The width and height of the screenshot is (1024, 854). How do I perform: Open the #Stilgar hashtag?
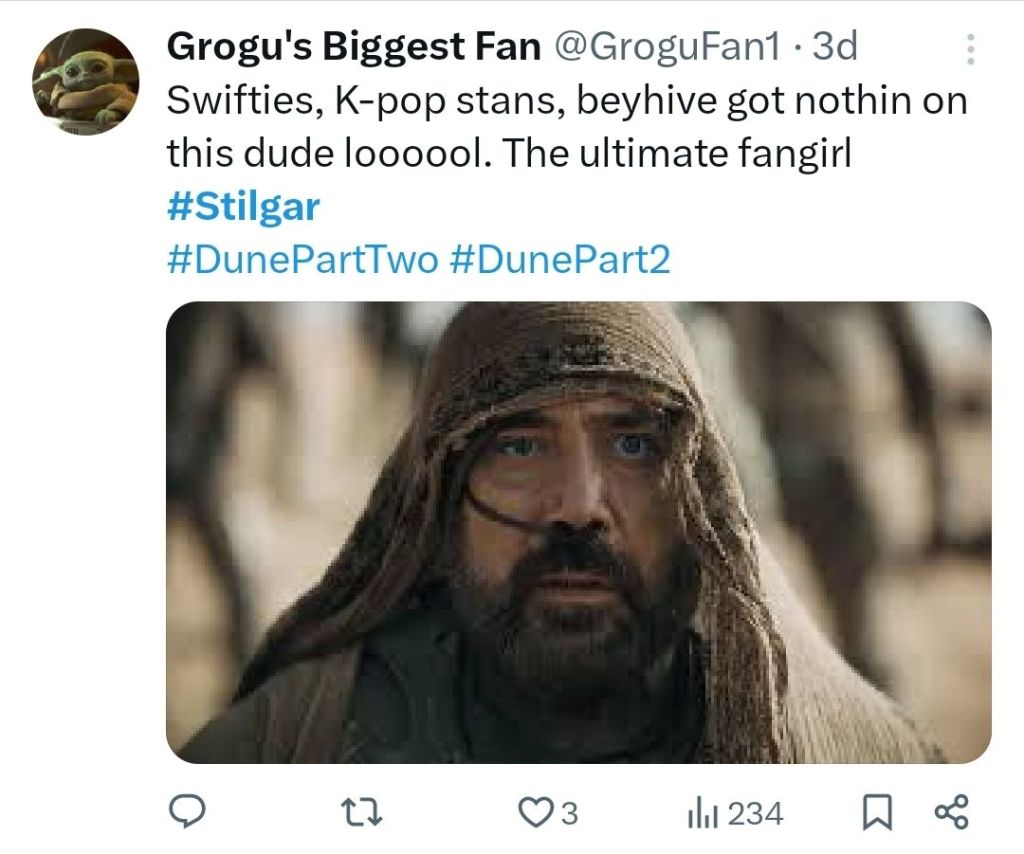click(x=243, y=206)
